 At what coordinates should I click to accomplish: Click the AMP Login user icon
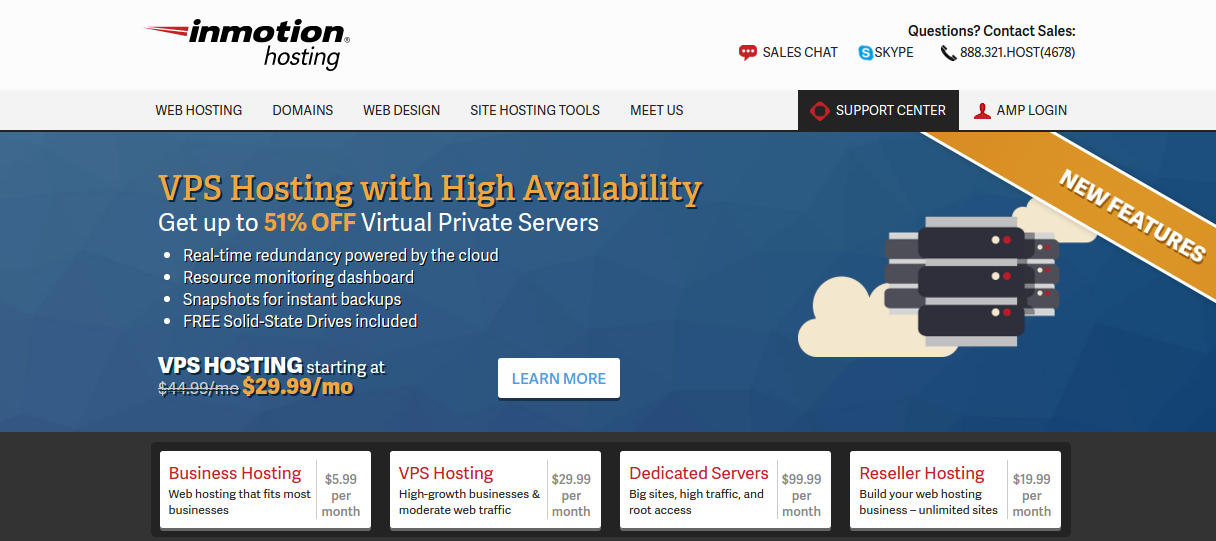[x=982, y=111]
